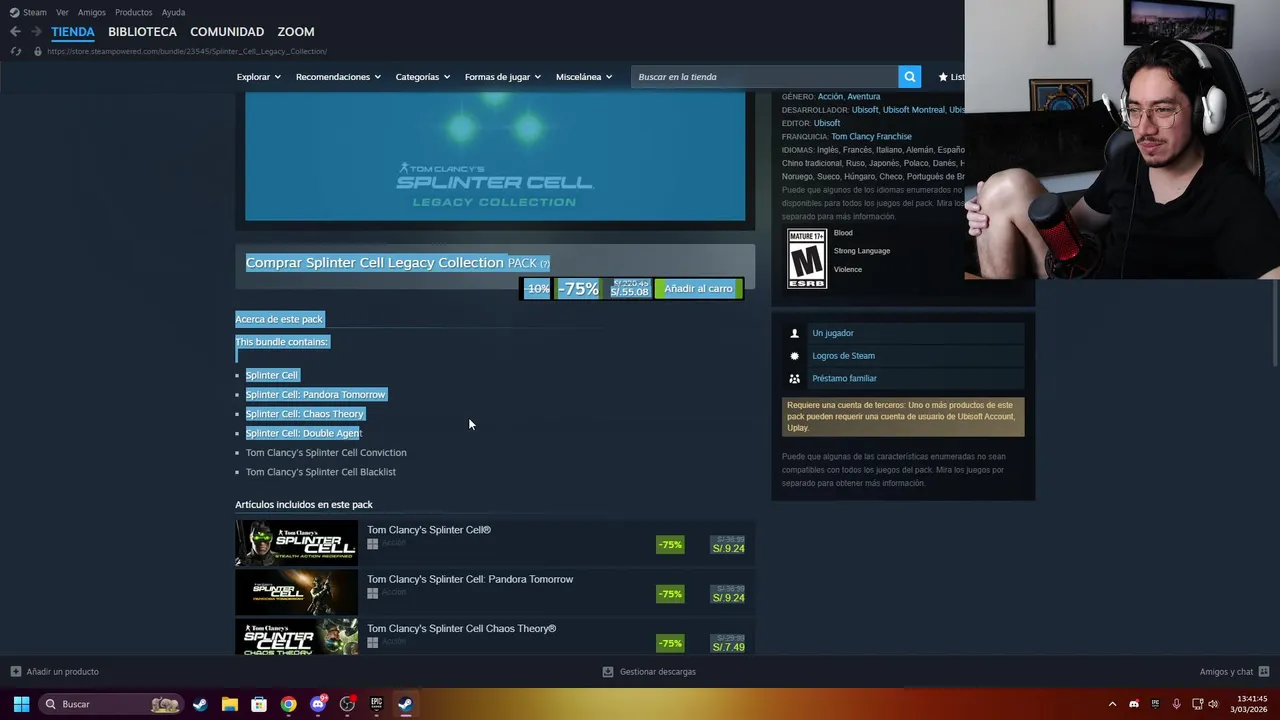Expand the Explorar dropdown
Image resolution: width=1280 pixels, height=720 pixels.
[x=258, y=77]
